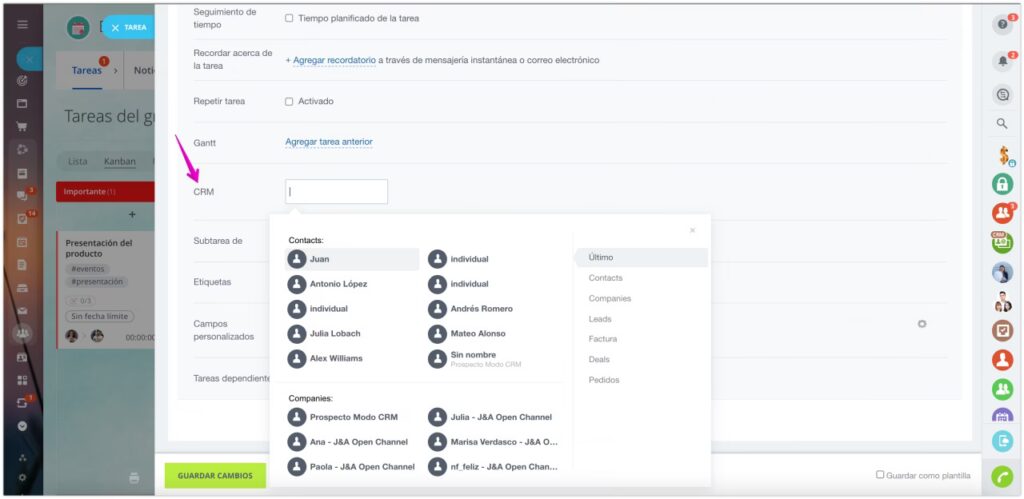
Task: Check Guardar como plantilla option
Action: (880, 475)
